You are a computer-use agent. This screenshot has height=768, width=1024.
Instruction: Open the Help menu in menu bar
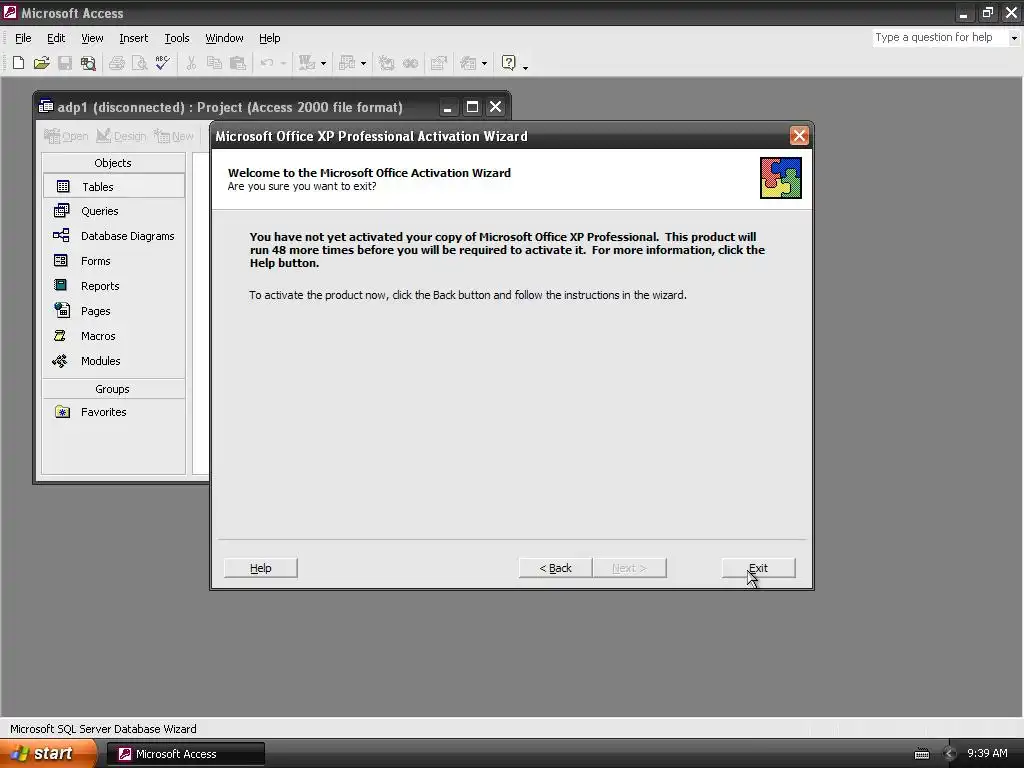tap(269, 38)
